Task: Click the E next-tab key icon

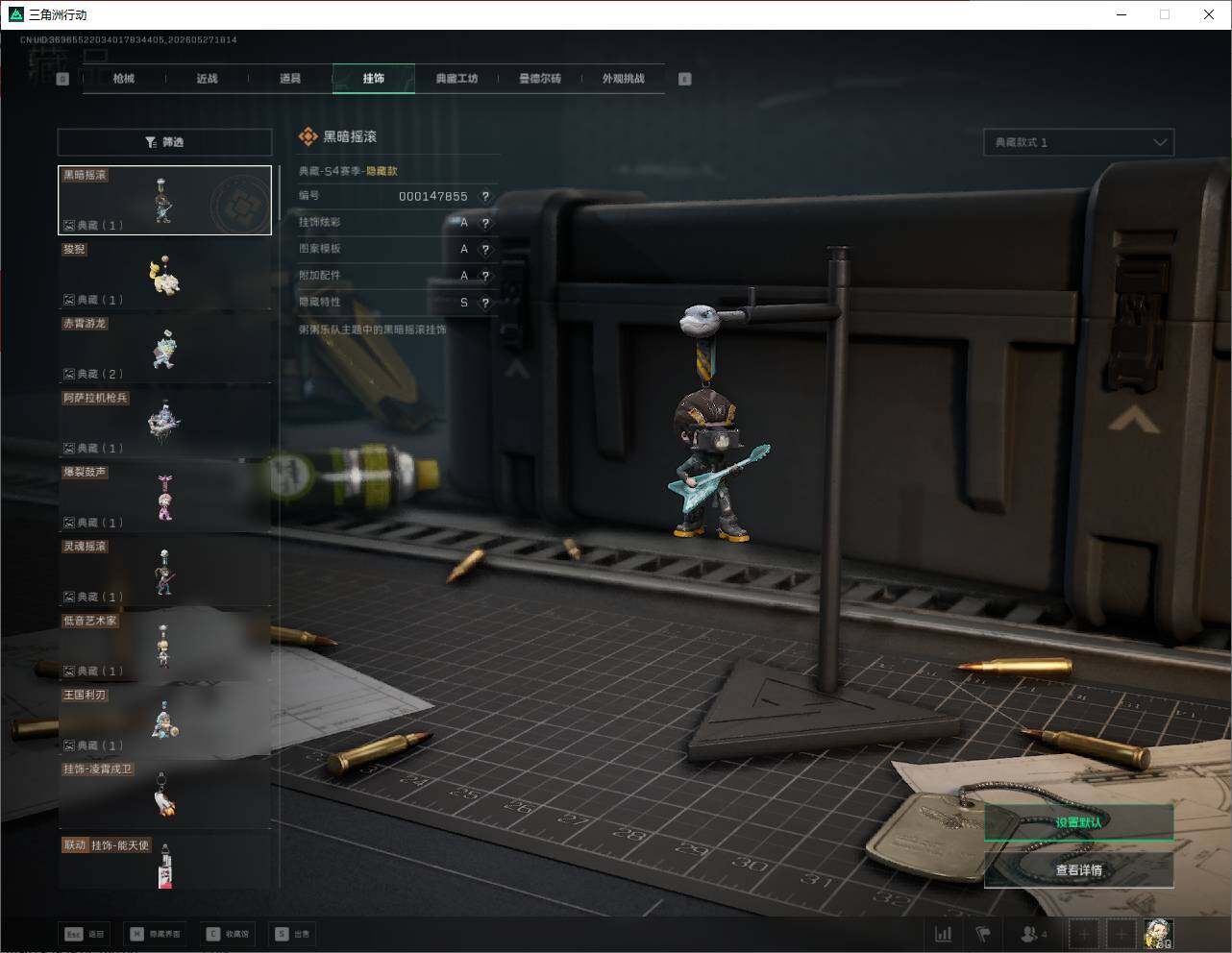Action: click(685, 79)
